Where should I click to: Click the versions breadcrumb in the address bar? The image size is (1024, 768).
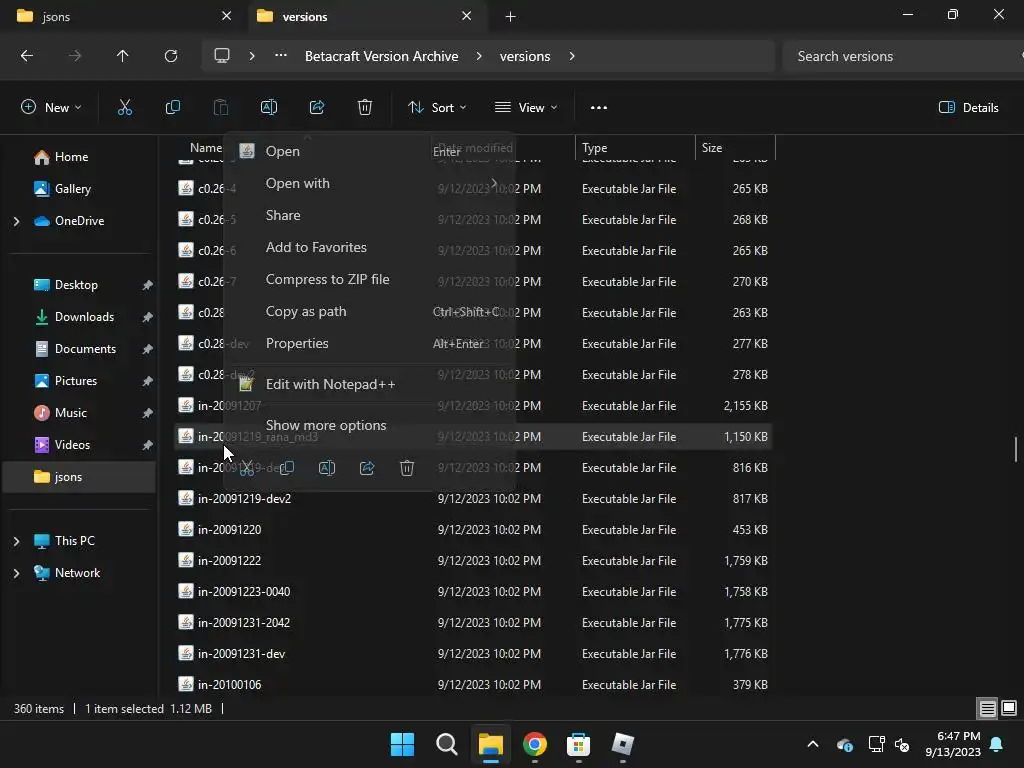525,56
